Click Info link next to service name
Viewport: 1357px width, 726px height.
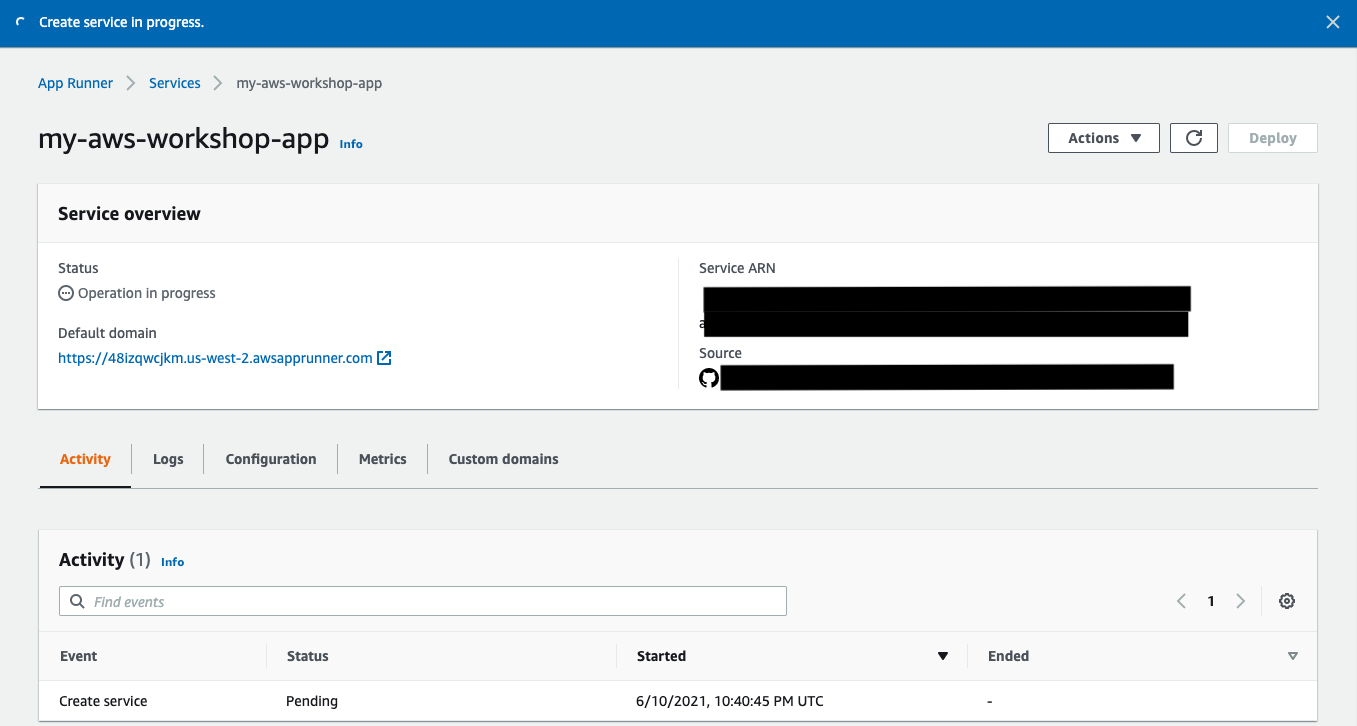(x=351, y=144)
